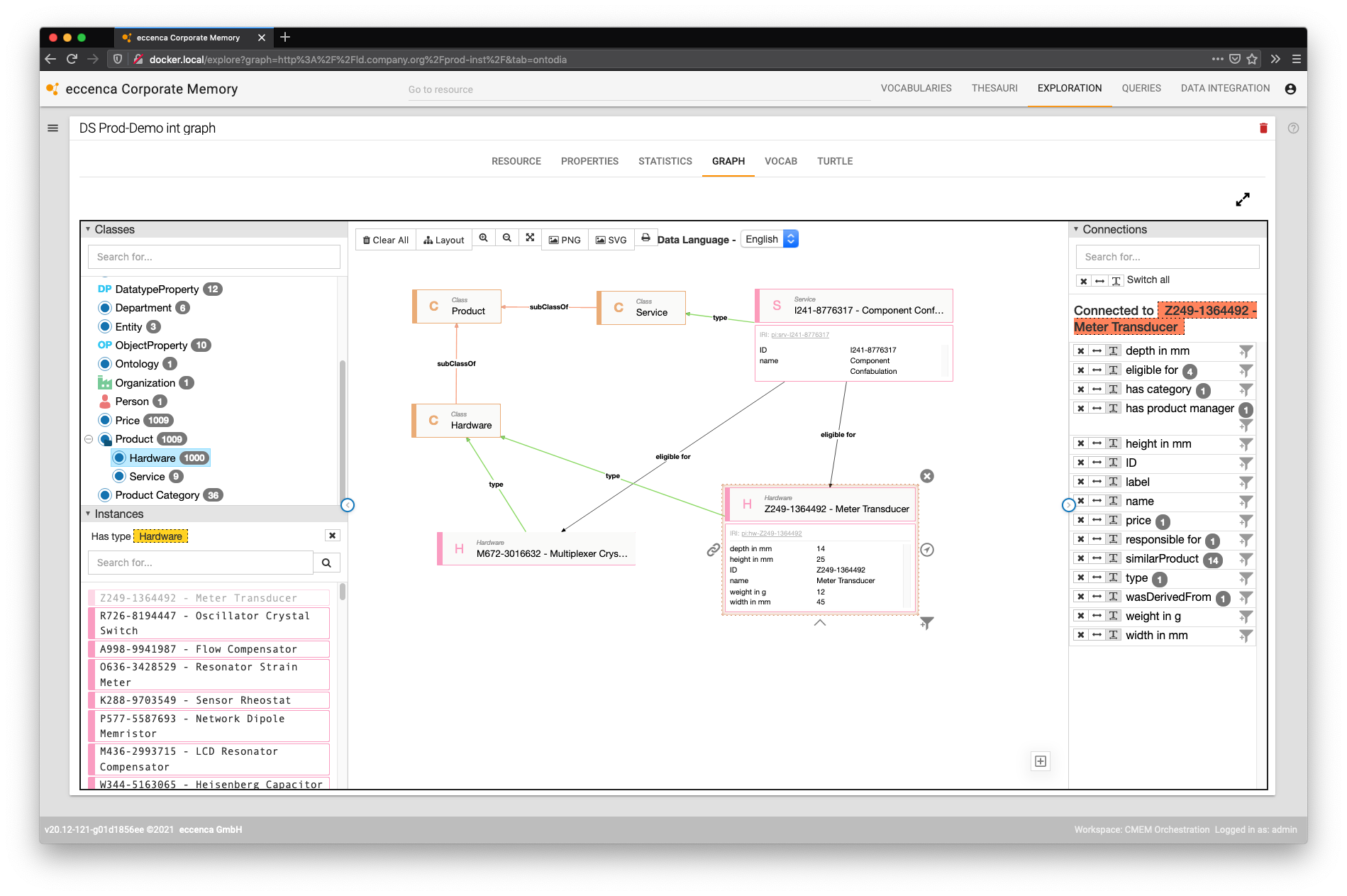Switch to the STATISTICS tab
This screenshot has height=896, width=1347.
[665, 161]
